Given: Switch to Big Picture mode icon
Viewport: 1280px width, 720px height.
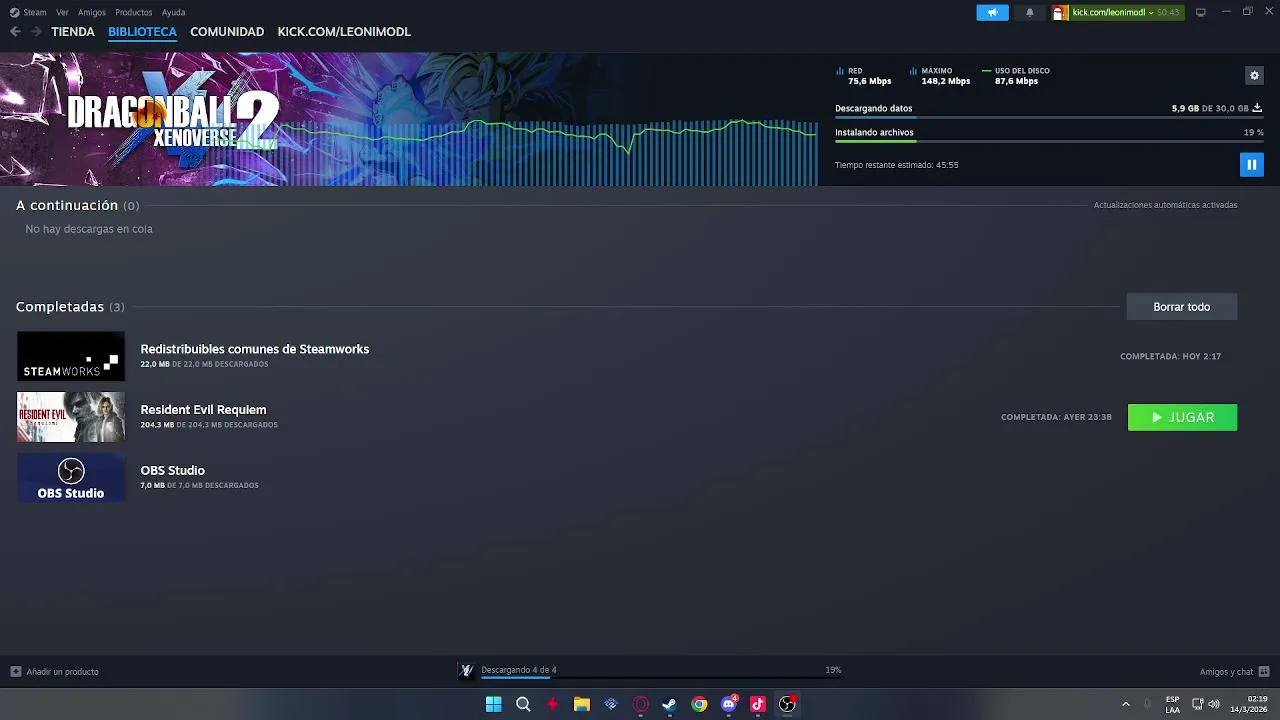Looking at the screenshot, I should tap(1201, 12).
